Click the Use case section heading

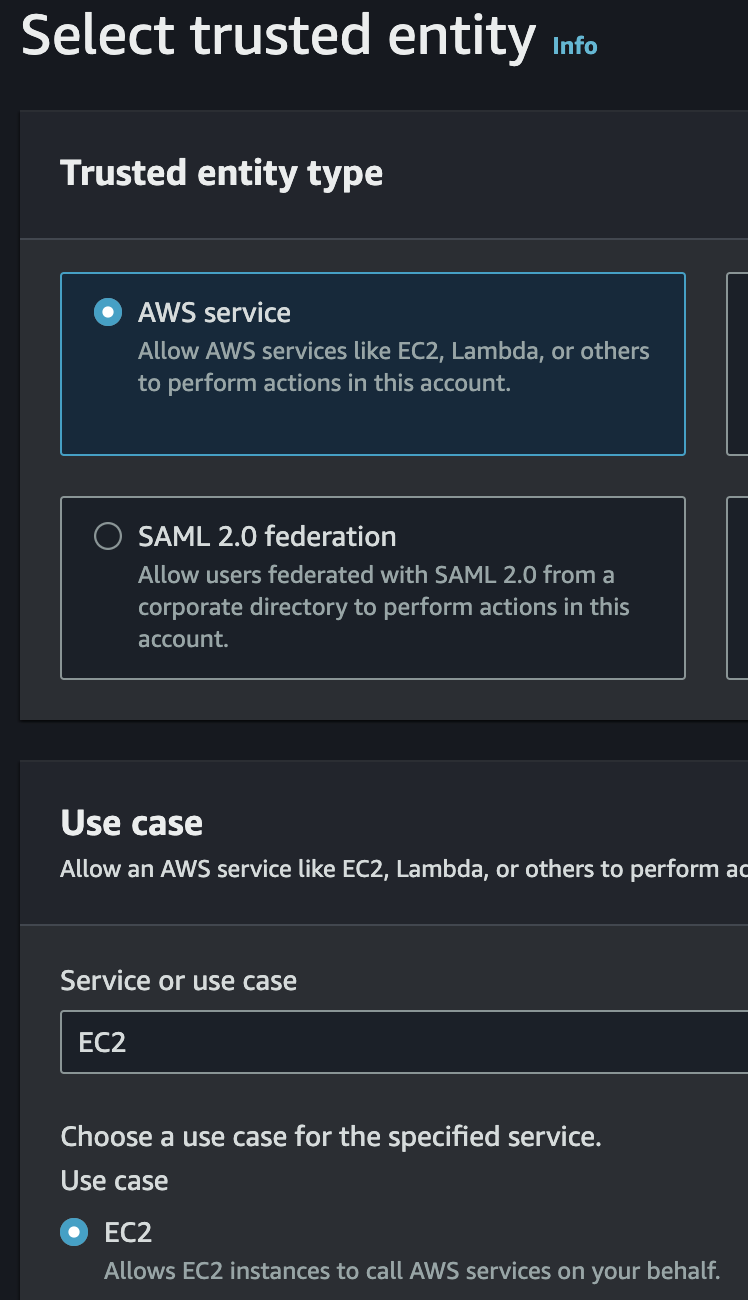(132, 823)
